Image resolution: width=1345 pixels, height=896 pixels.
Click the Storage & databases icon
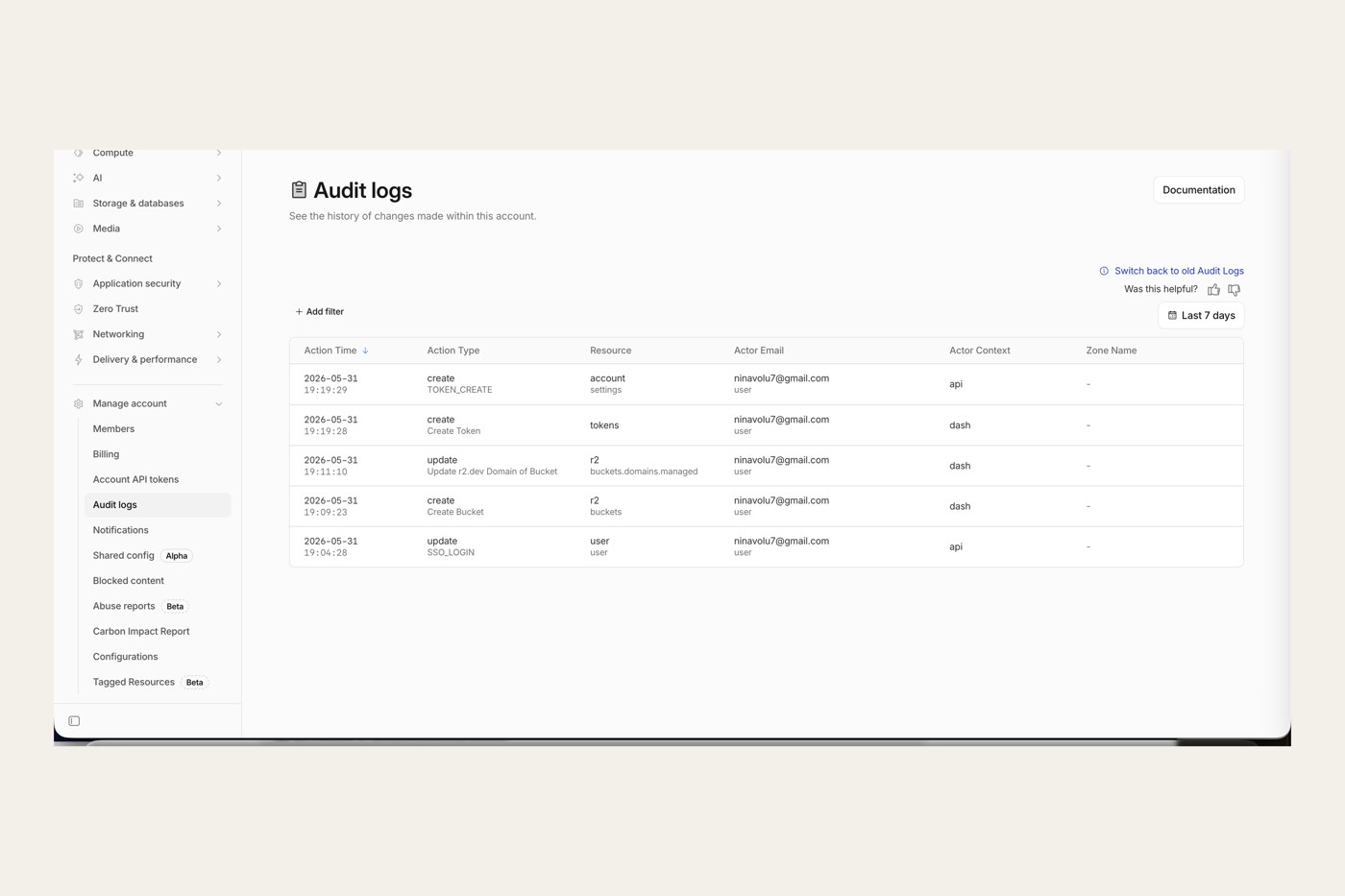(79, 204)
